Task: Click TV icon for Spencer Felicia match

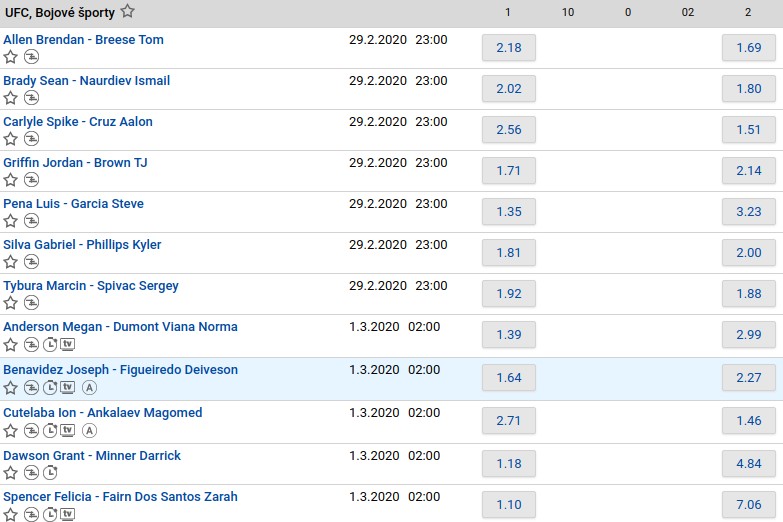Action: point(68,515)
